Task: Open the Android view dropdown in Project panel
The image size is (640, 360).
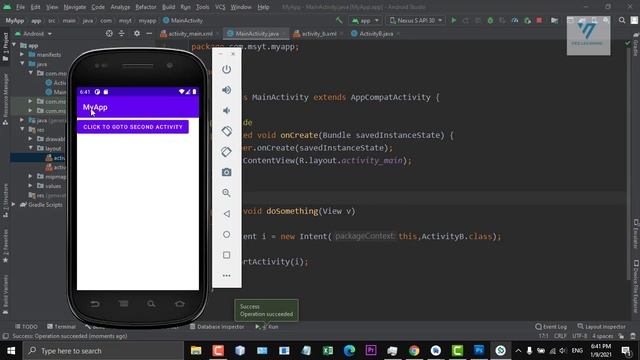Action: [33, 33]
